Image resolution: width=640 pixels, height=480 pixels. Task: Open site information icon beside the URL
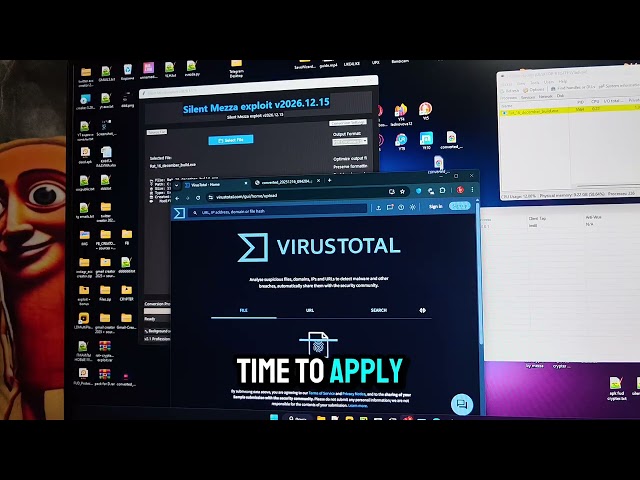coord(211,197)
